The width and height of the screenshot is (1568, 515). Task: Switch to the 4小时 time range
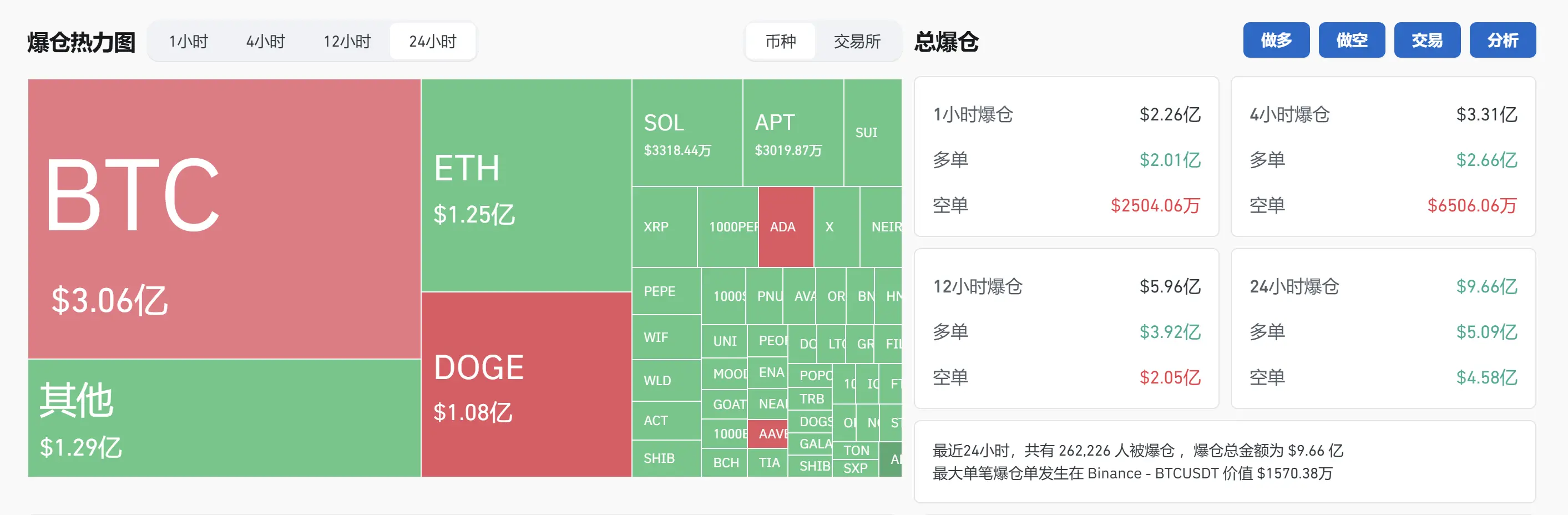(x=265, y=42)
